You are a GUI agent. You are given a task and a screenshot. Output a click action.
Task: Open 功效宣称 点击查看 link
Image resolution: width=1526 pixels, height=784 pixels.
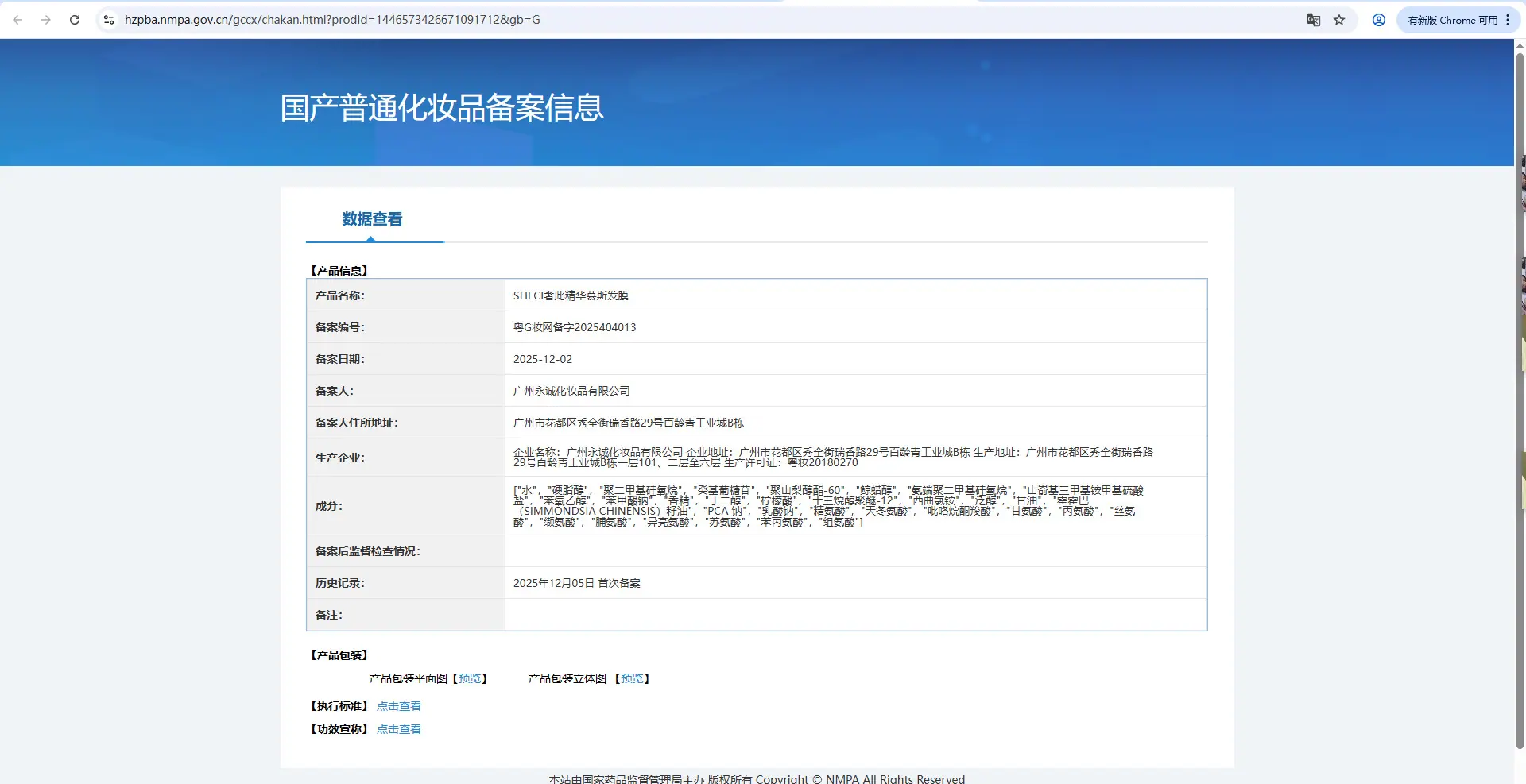pyautogui.click(x=399, y=729)
